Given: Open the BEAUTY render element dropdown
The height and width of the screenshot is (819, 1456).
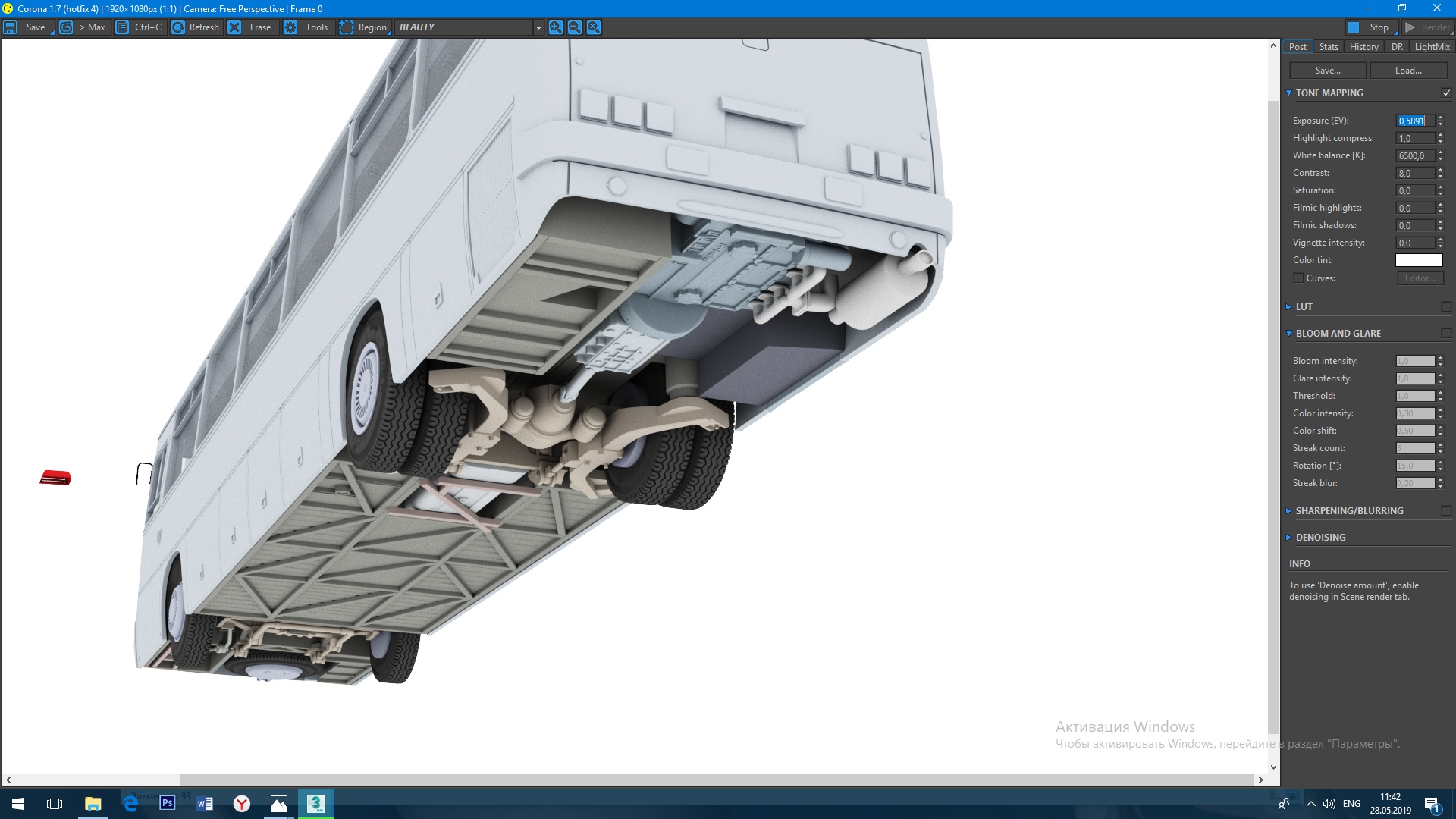Looking at the screenshot, I should coord(538,27).
